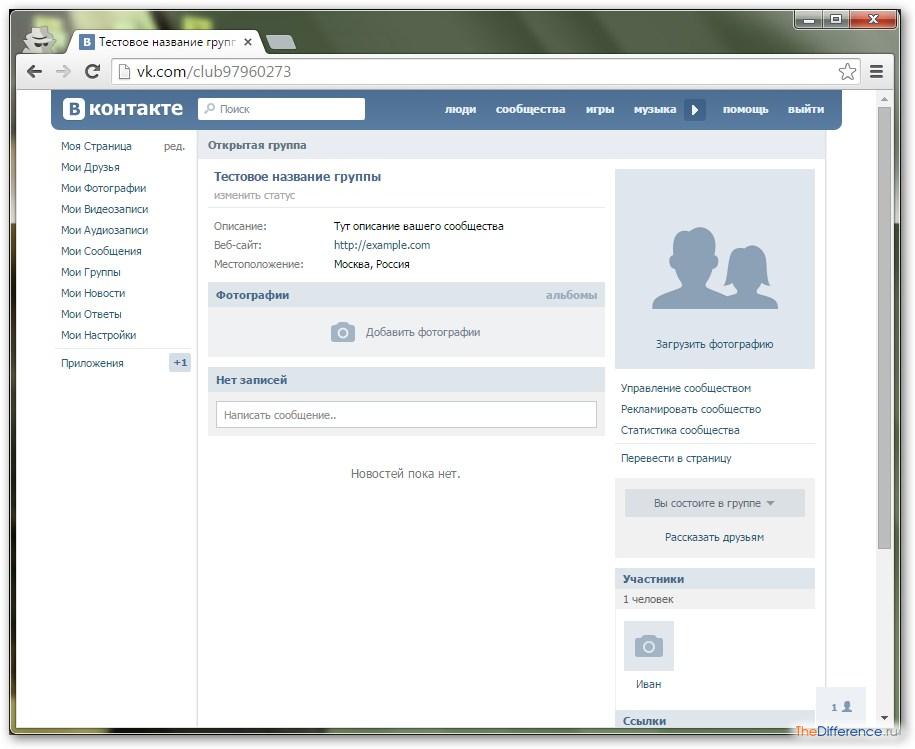Click the camera icon to add photos
This screenshot has width=915, height=749.
[x=343, y=332]
